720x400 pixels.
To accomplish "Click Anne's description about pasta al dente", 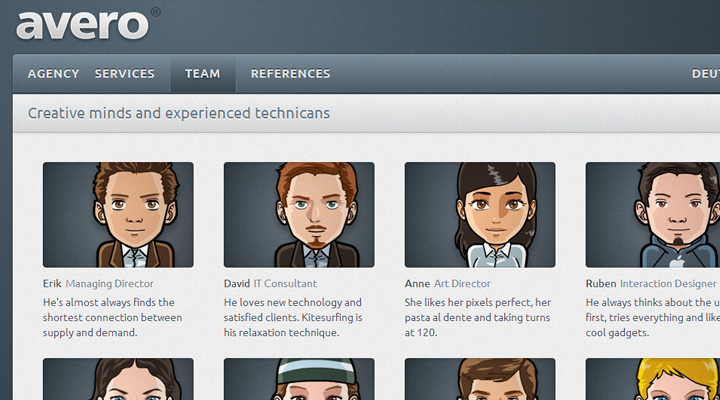I will (478, 317).
